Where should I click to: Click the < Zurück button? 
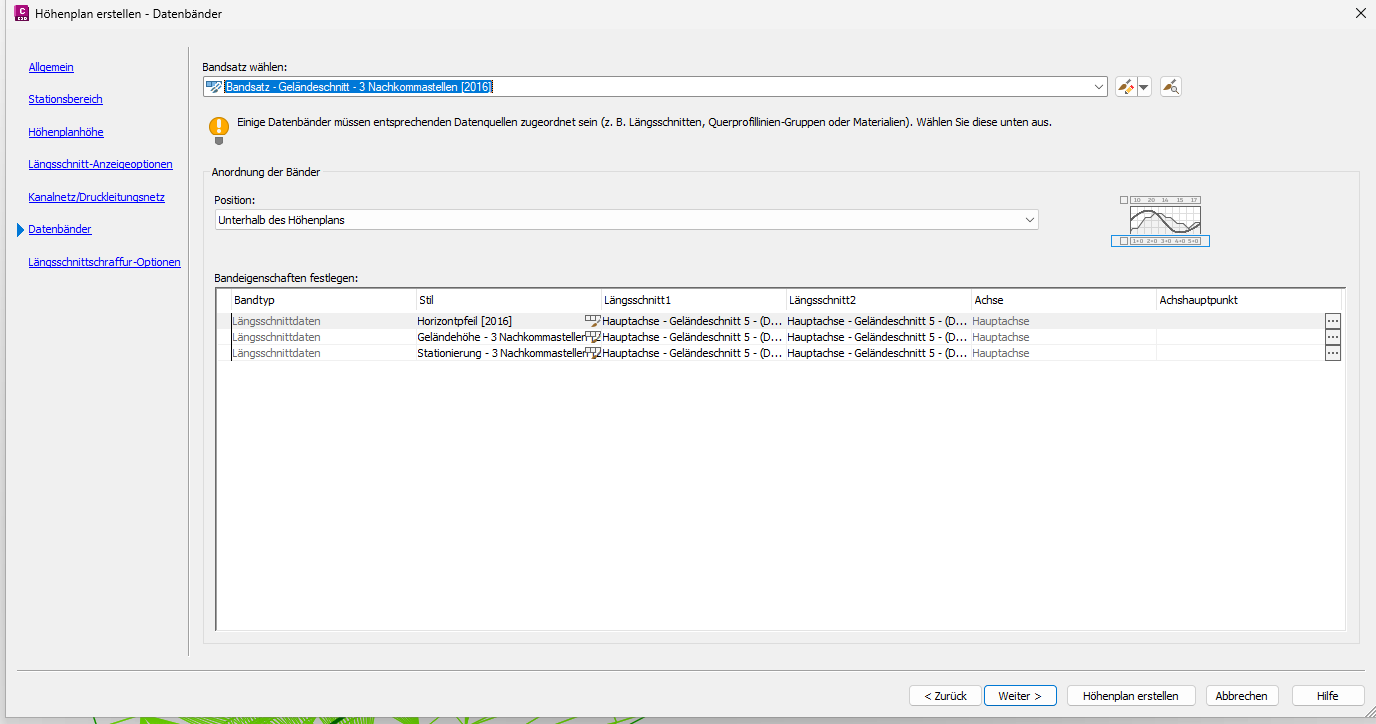click(945, 696)
